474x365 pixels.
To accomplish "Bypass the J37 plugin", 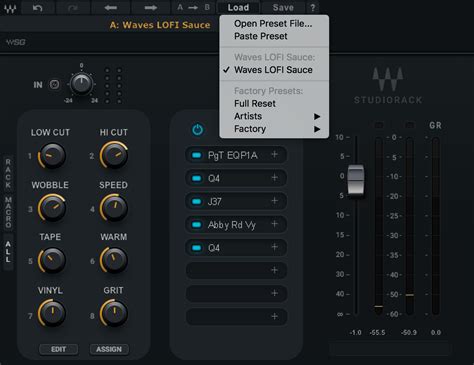I will (197, 202).
